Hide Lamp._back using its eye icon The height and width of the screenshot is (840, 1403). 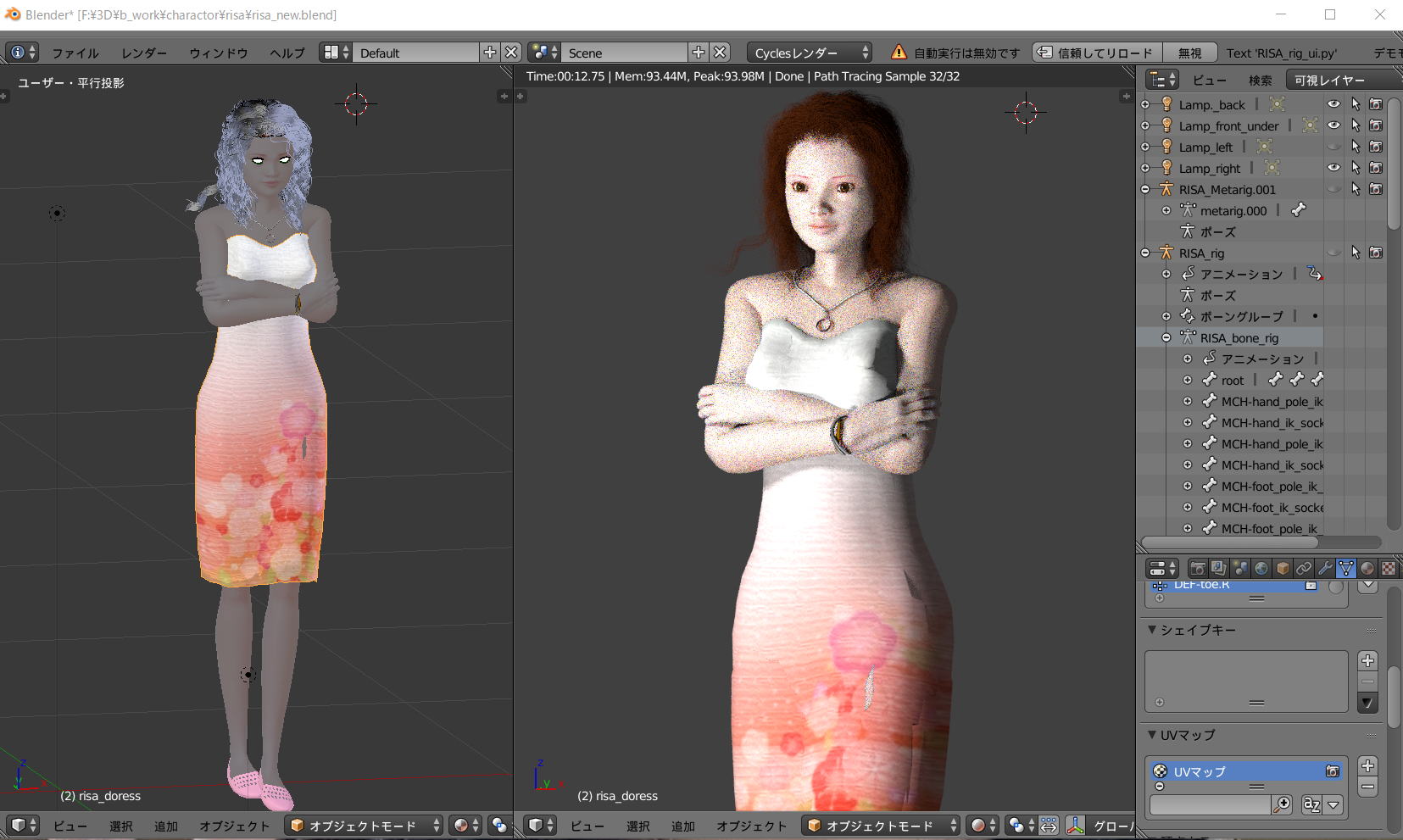pyautogui.click(x=1333, y=104)
